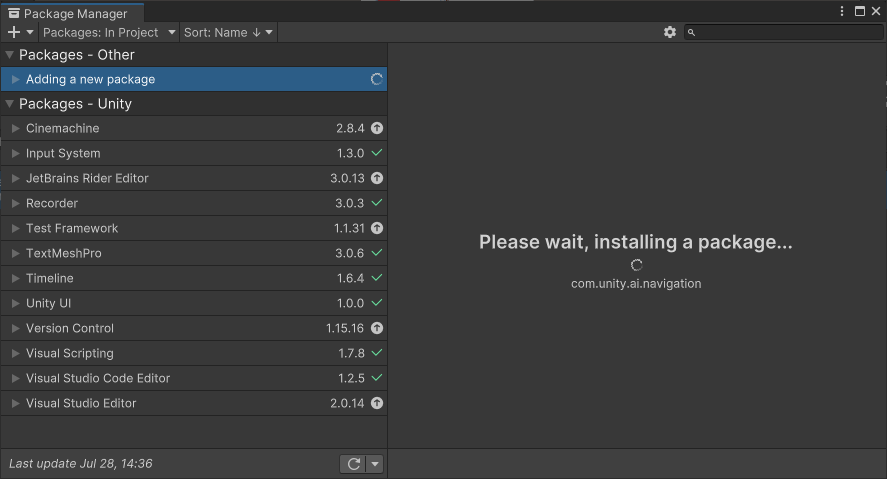
Task: Expand the Recorder package versions
Action: click(x=16, y=203)
